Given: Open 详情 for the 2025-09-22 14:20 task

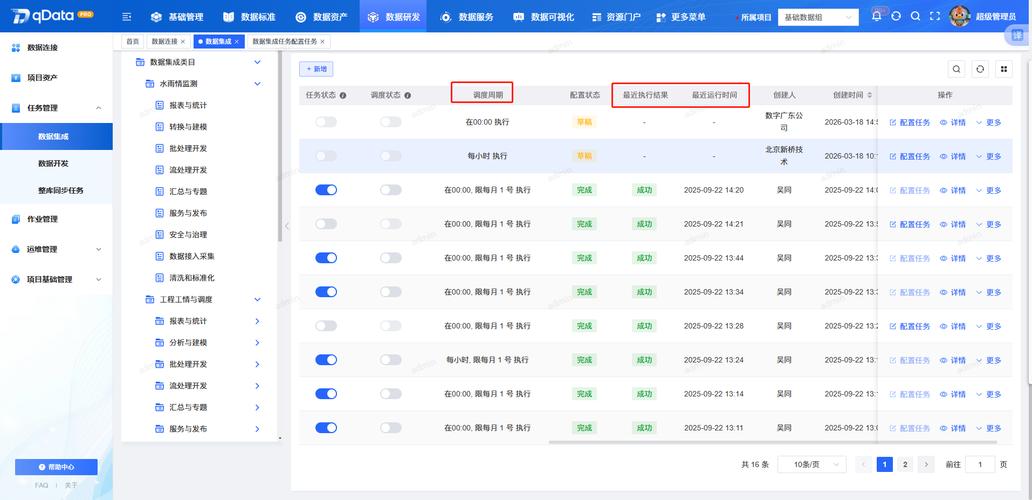Looking at the screenshot, I should [953, 190].
